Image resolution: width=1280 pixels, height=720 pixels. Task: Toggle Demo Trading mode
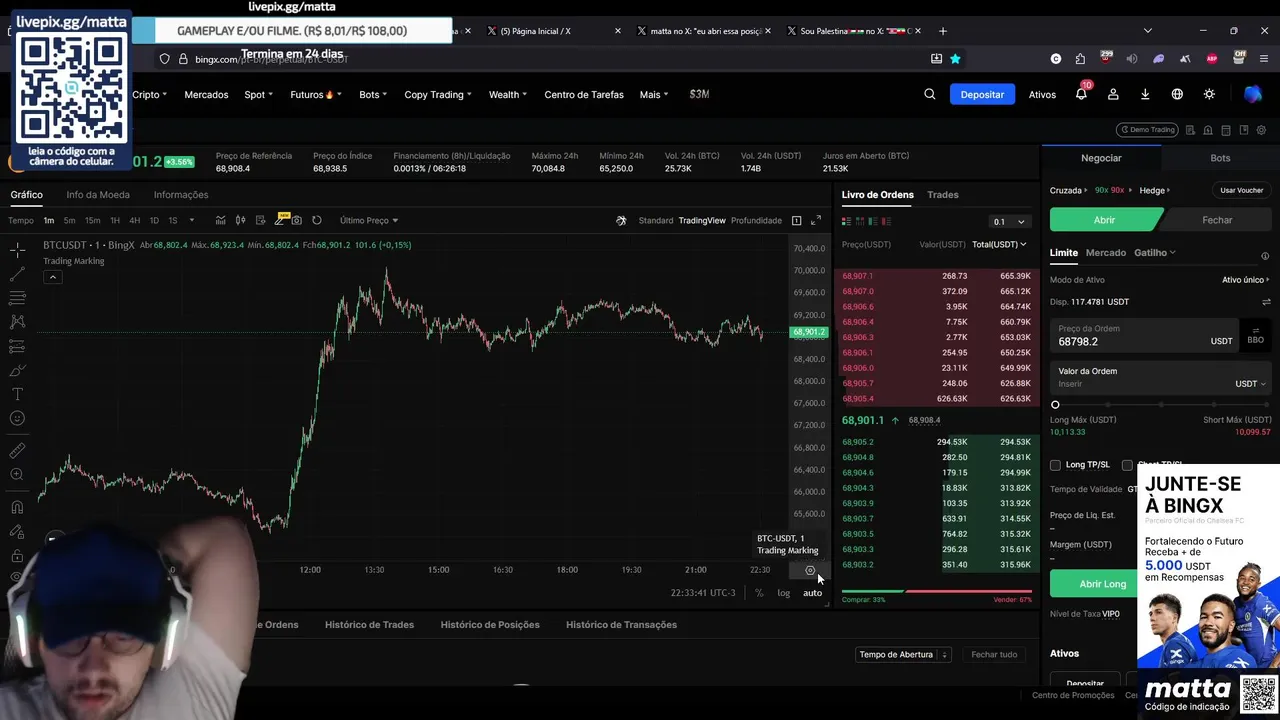1147,130
